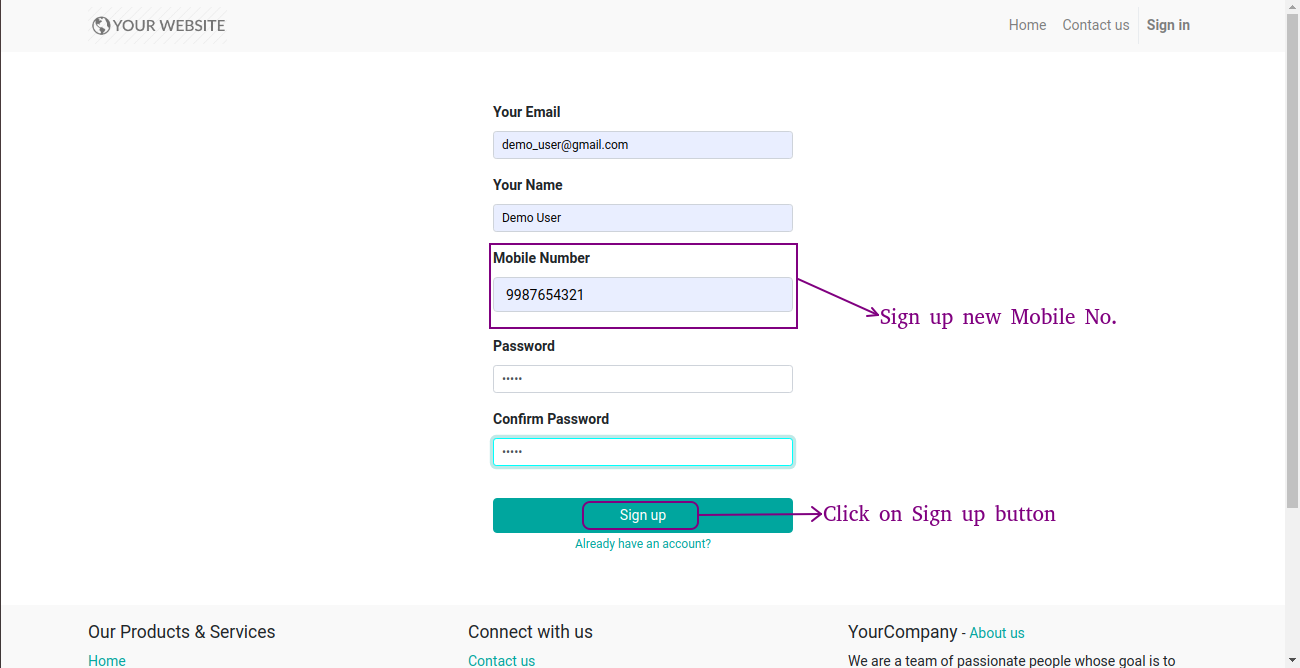Submit the form with Sign up button
The height and width of the screenshot is (668, 1300).
point(643,515)
